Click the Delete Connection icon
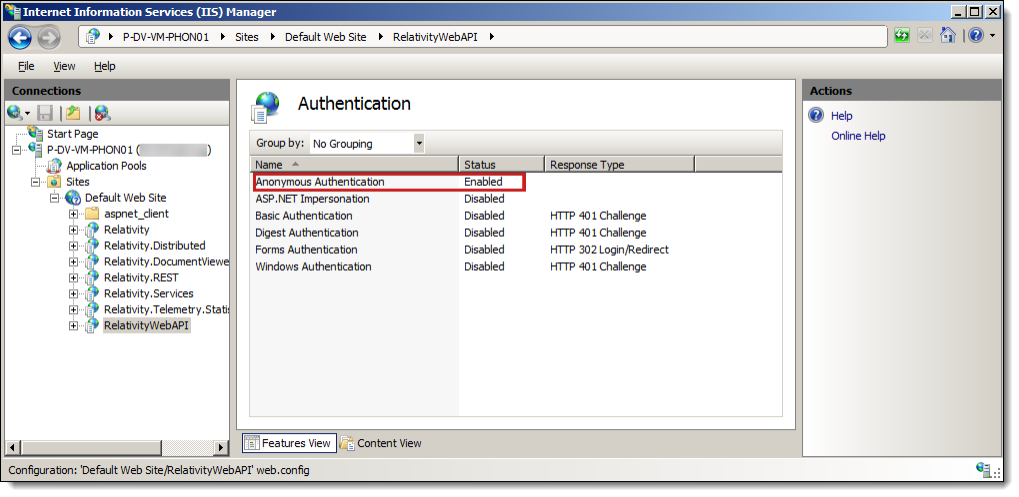 (x=103, y=114)
